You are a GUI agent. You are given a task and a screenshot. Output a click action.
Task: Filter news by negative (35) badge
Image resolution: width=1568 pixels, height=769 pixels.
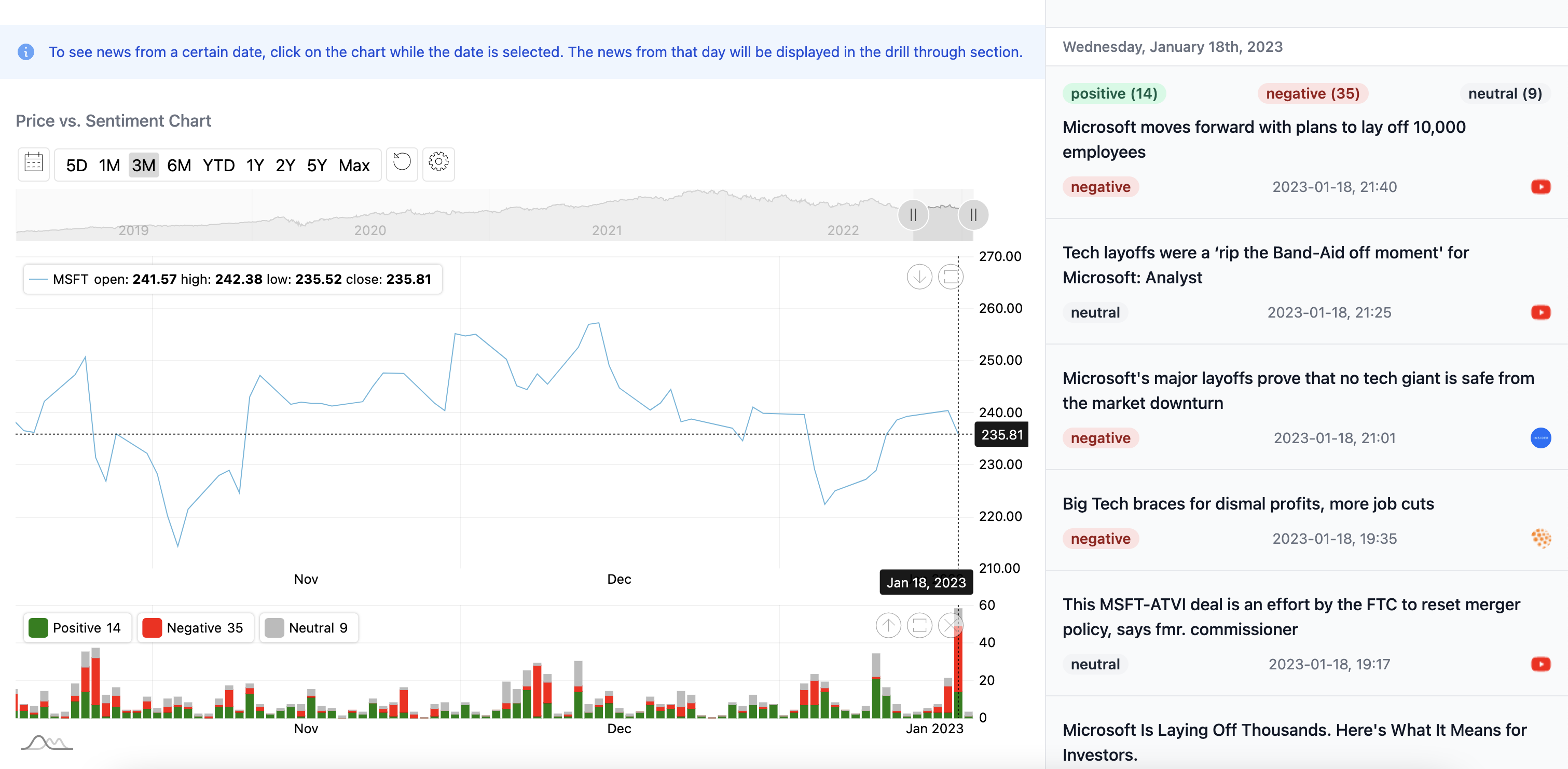click(1313, 94)
